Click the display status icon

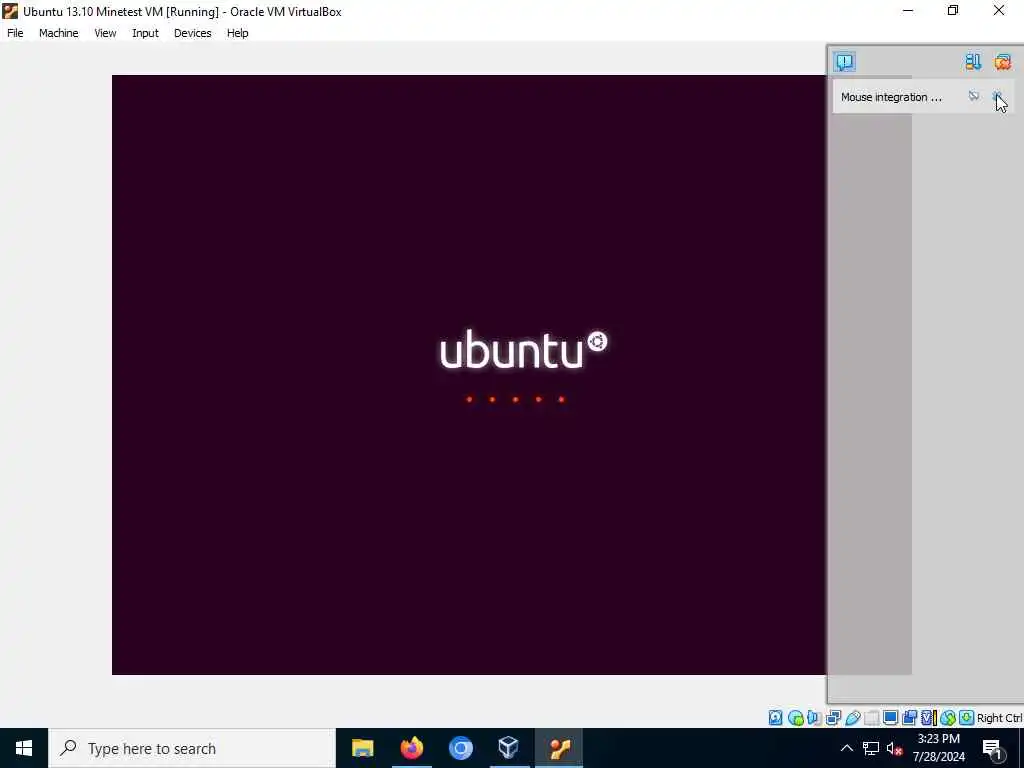890,718
